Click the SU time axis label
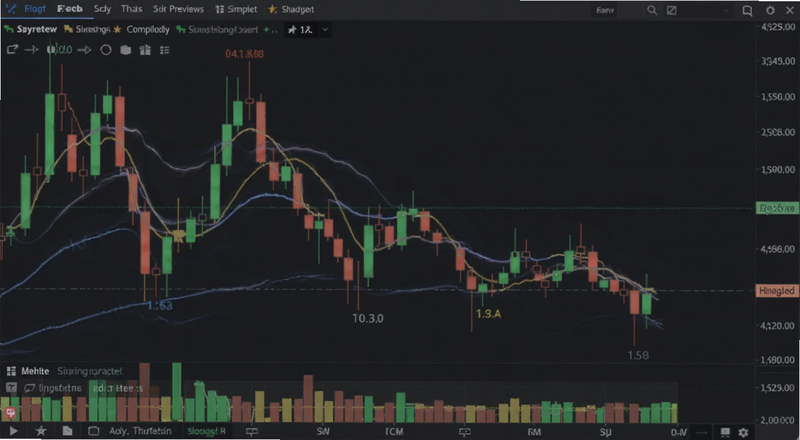Viewport: 800px width, 440px height. point(606,432)
